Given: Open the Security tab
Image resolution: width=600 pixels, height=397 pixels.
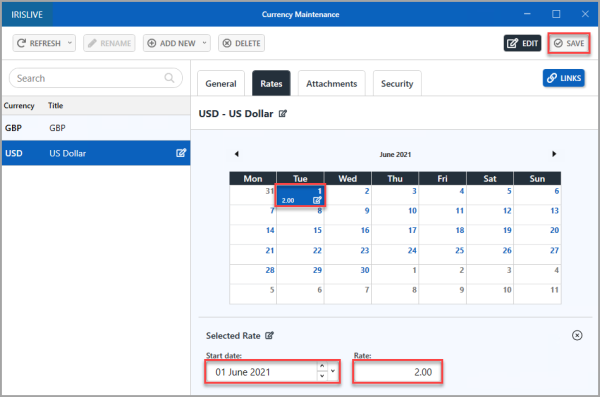Looking at the screenshot, I should pos(397,83).
